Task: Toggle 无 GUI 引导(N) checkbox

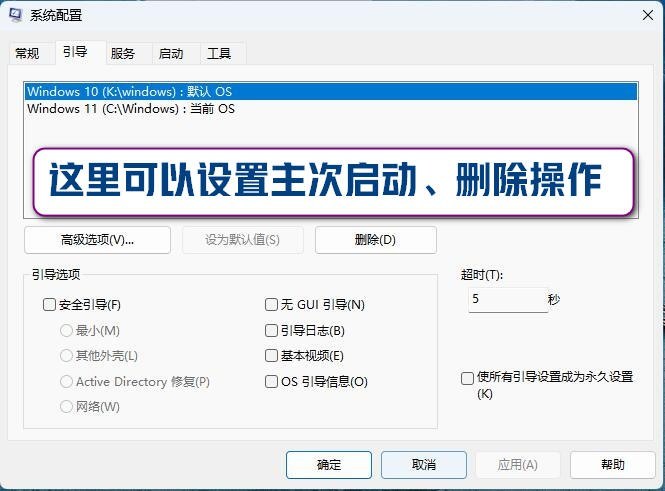Action: 271,305
